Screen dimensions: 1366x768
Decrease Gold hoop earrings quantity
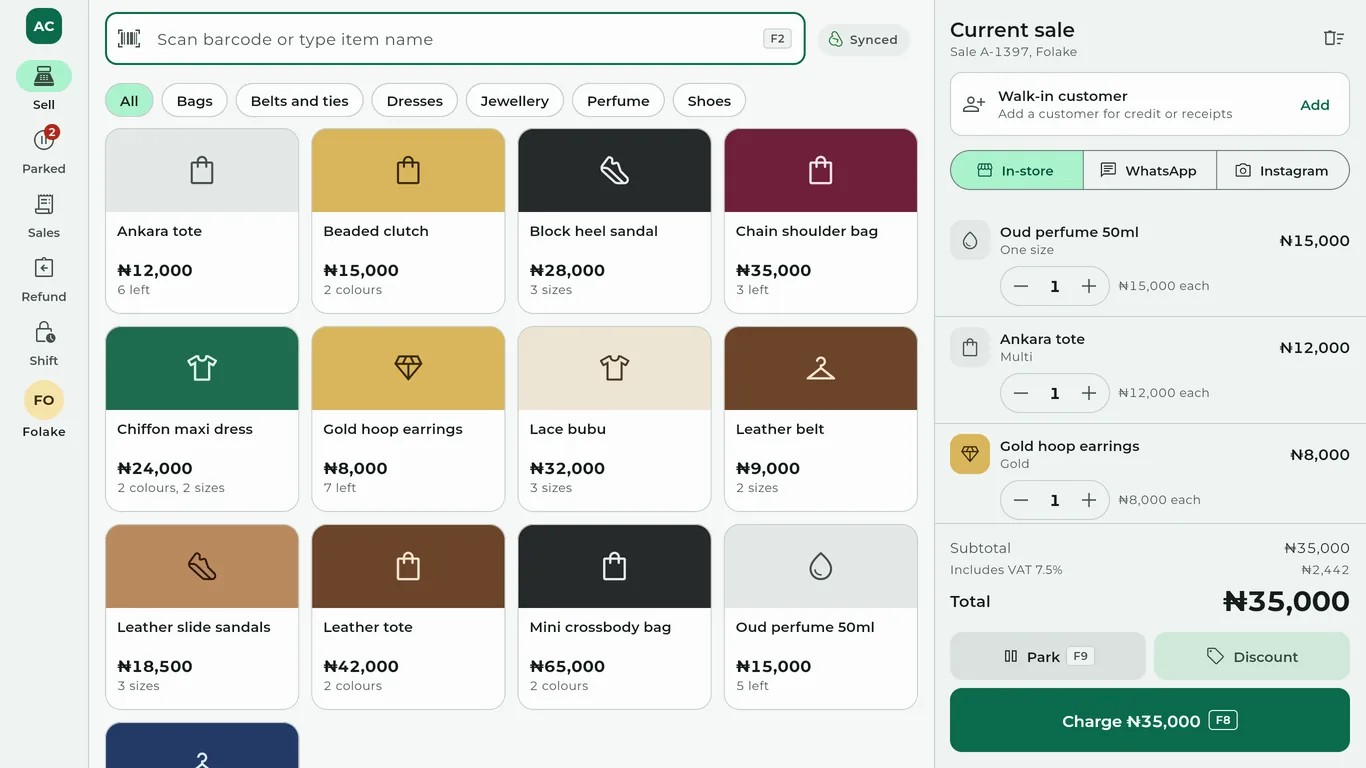(1020, 500)
